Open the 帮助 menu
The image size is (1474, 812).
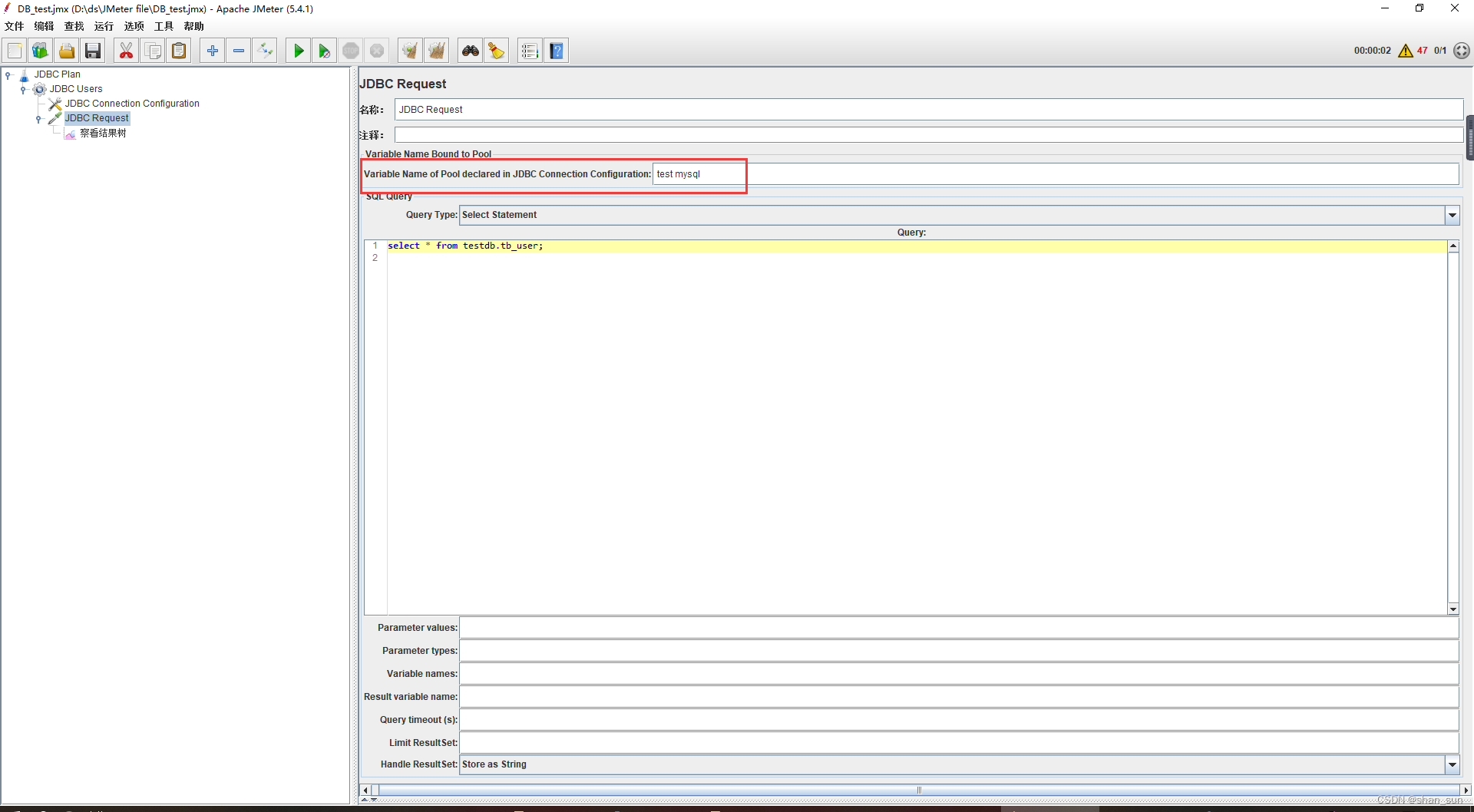tap(193, 26)
